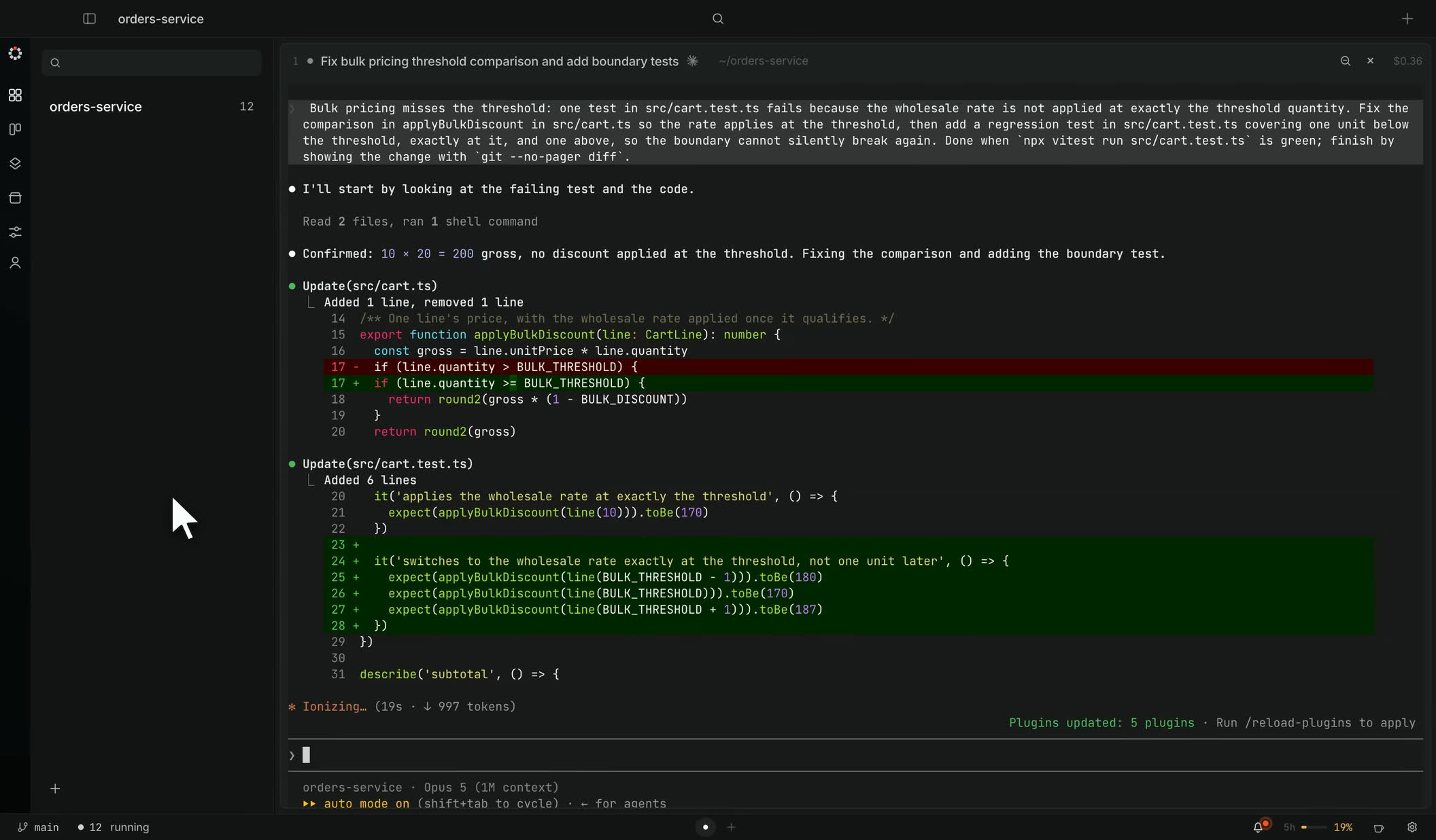Select the active dot tab at the bottom center

(x=705, y=827)
